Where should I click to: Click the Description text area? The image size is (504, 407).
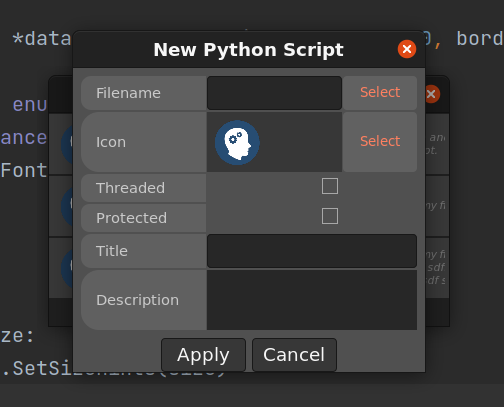click(312, 300)
